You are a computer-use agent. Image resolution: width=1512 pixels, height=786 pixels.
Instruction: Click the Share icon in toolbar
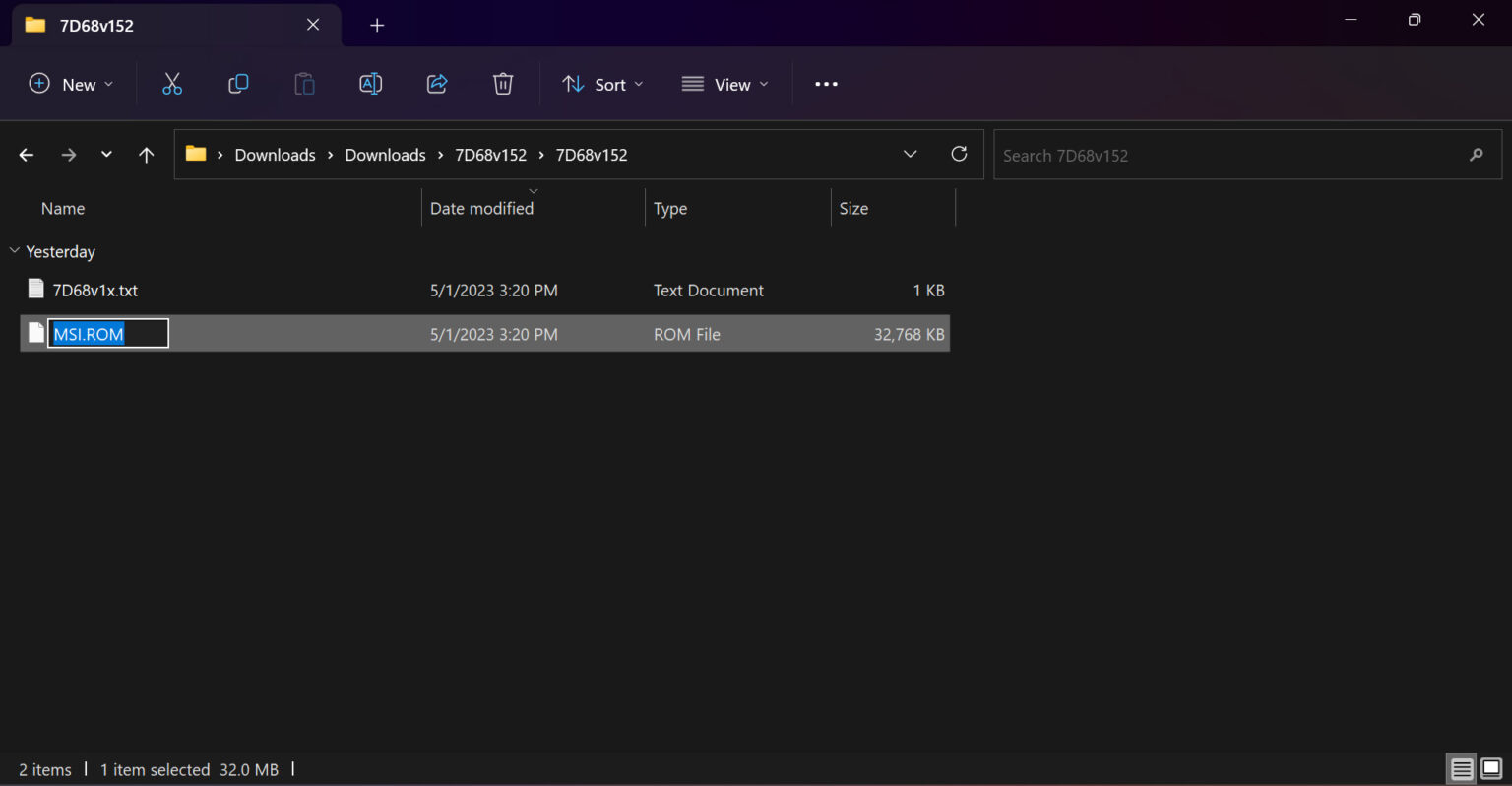pyautogui.click(x=437, y=85)
